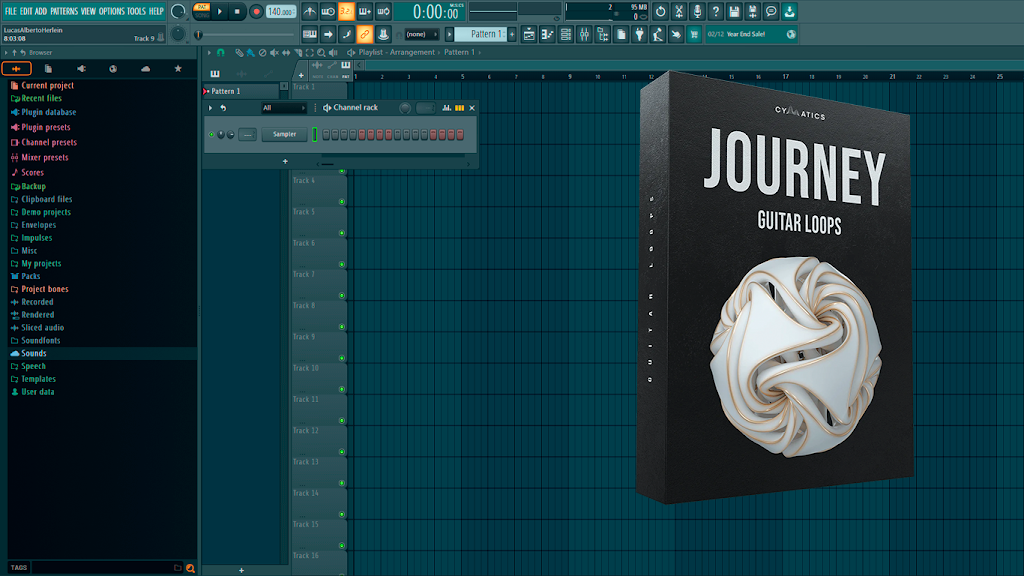Screen dimensions: 1024x576
Task: Open the OPTIONS menu
Action: (x=112, y=11)
